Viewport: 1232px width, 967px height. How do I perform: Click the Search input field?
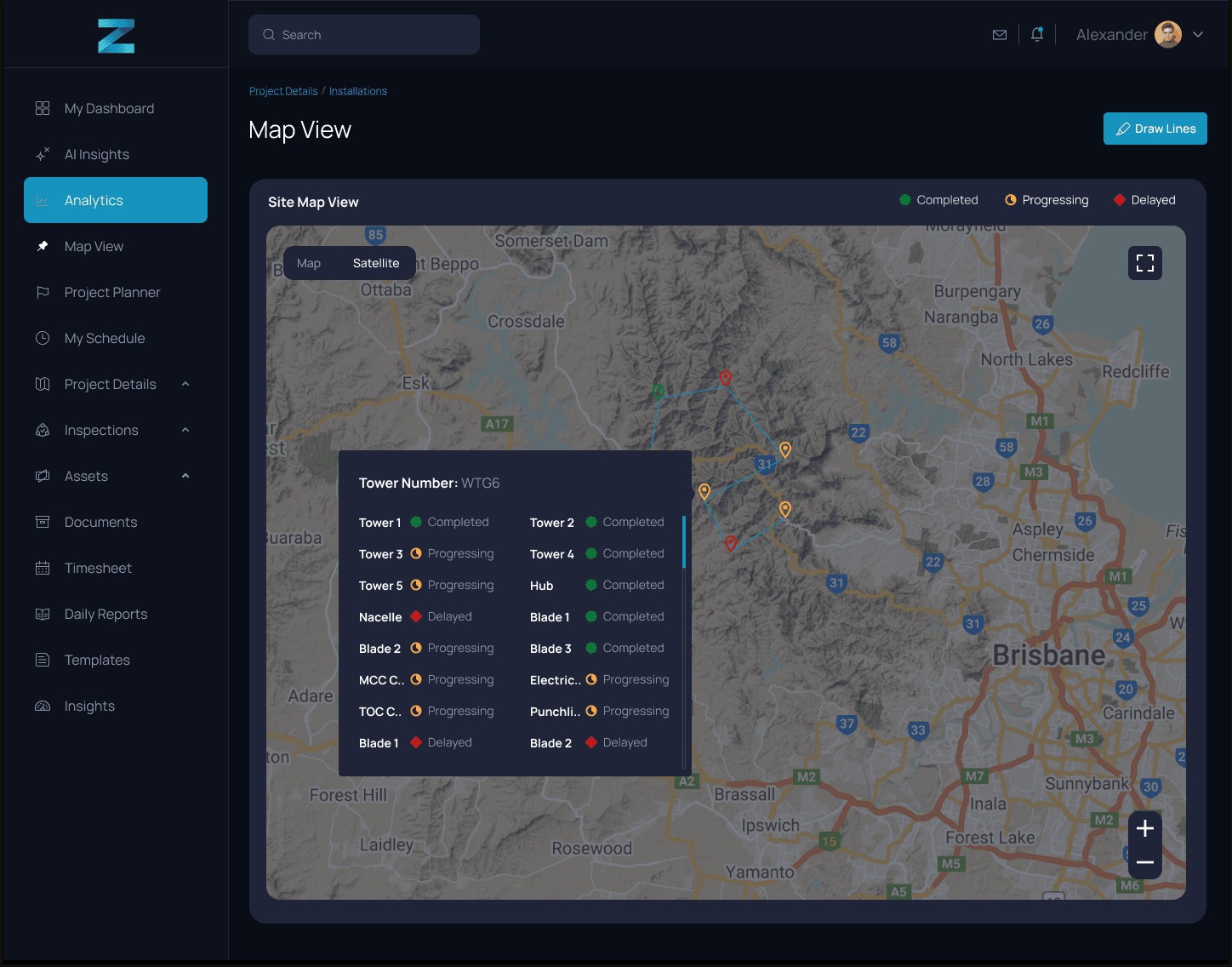coord(364,35)
